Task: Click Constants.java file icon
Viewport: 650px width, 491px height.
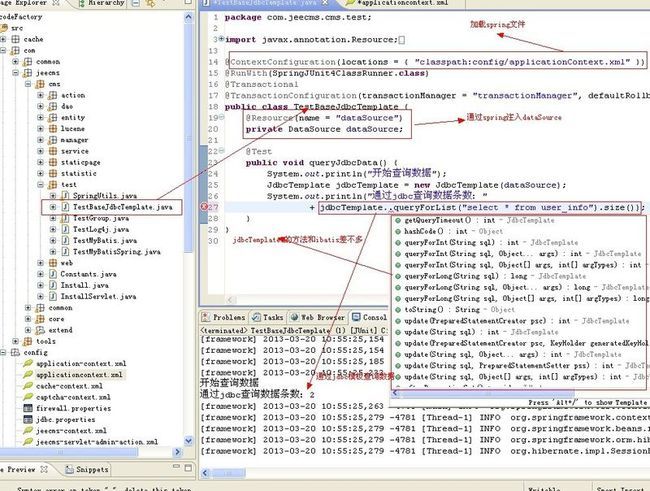Action: [x=53, y=274]
